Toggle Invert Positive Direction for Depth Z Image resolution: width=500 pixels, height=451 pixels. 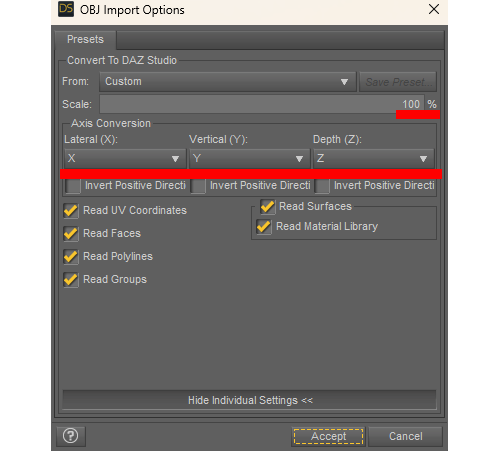tap(322, 186)
